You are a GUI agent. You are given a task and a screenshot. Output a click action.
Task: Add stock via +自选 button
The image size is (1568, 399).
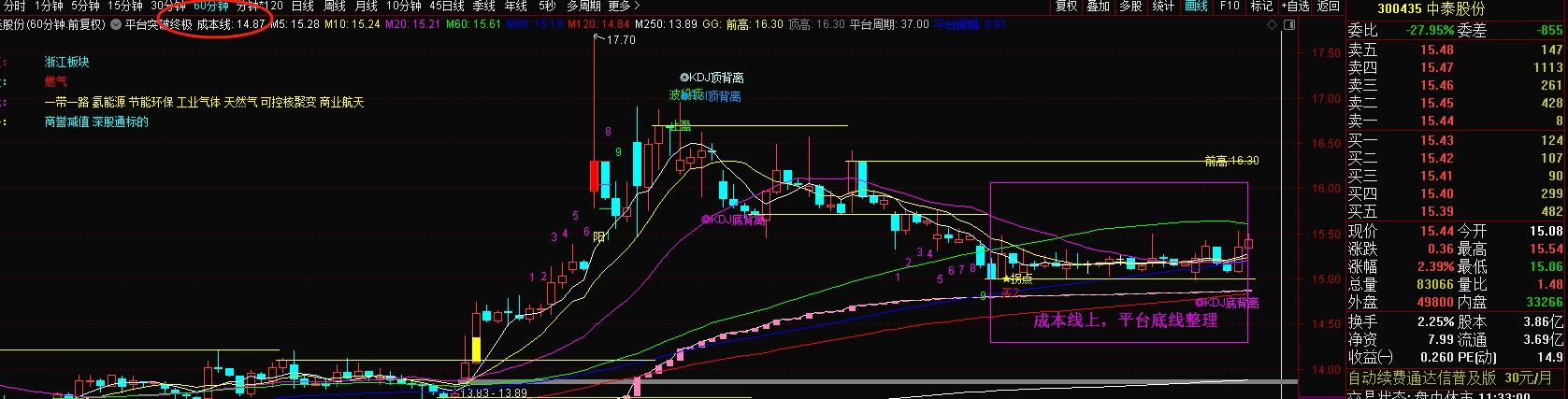(x=1295, y=6)
